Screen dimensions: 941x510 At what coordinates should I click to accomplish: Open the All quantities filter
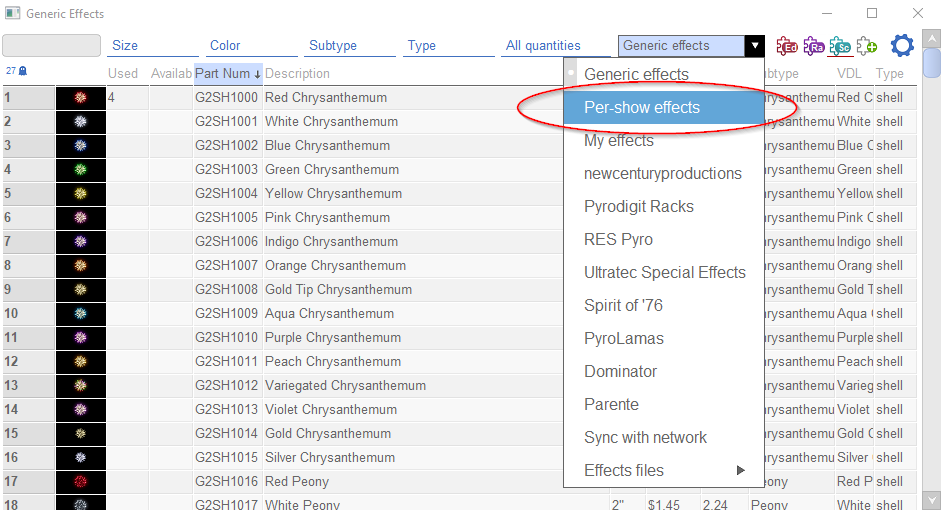coord(555,46)
